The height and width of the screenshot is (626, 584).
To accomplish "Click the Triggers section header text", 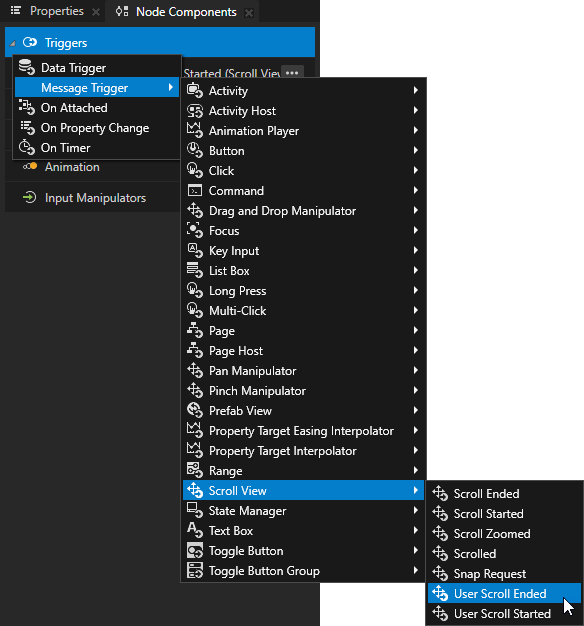I will [66, 43].
